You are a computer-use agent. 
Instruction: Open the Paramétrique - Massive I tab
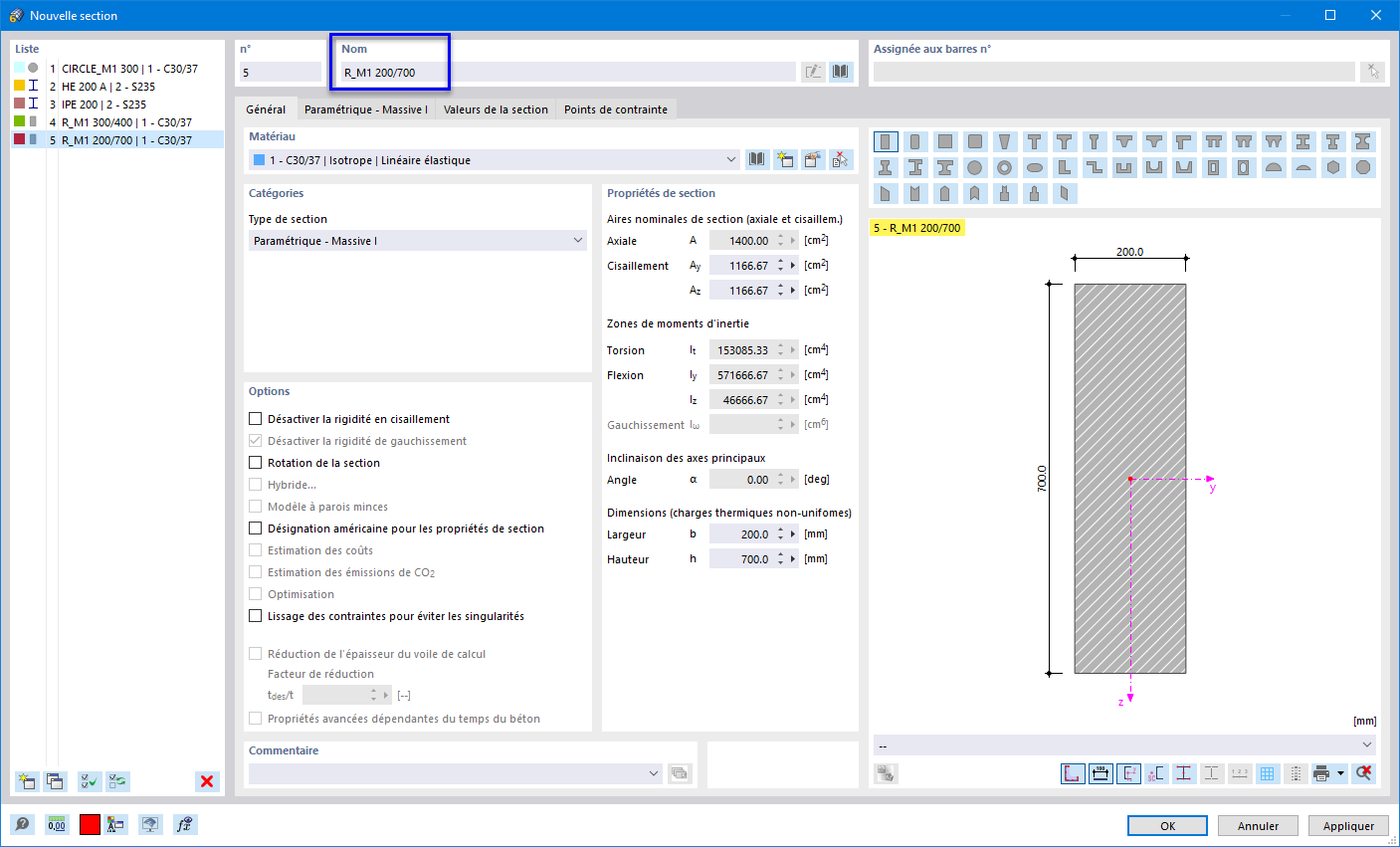366,109
